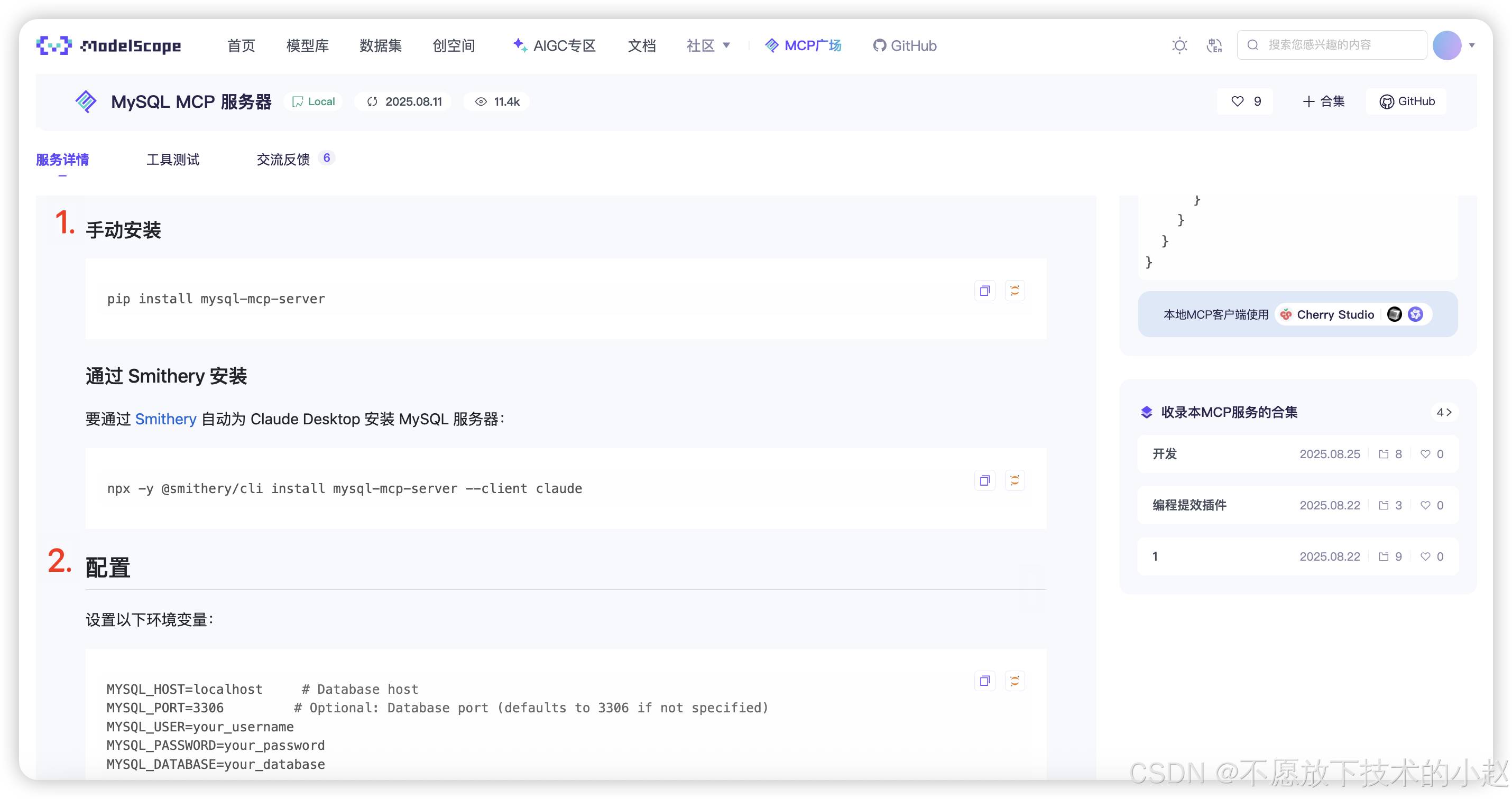Open the GitHub button in service header

(x=1407, y=101)
